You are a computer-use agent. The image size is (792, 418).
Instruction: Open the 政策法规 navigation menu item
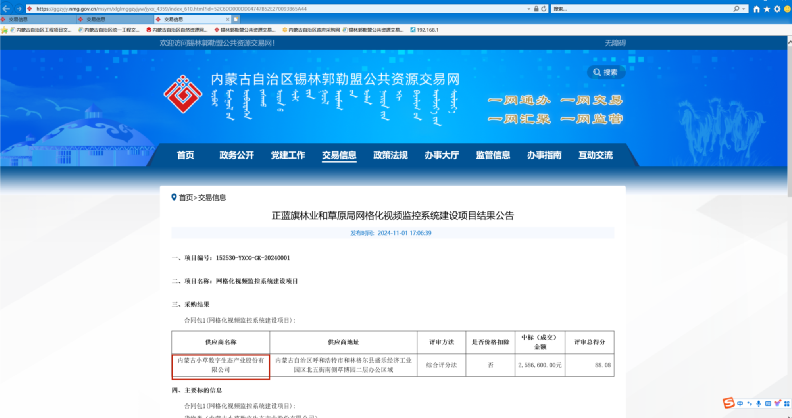point(390,155)
